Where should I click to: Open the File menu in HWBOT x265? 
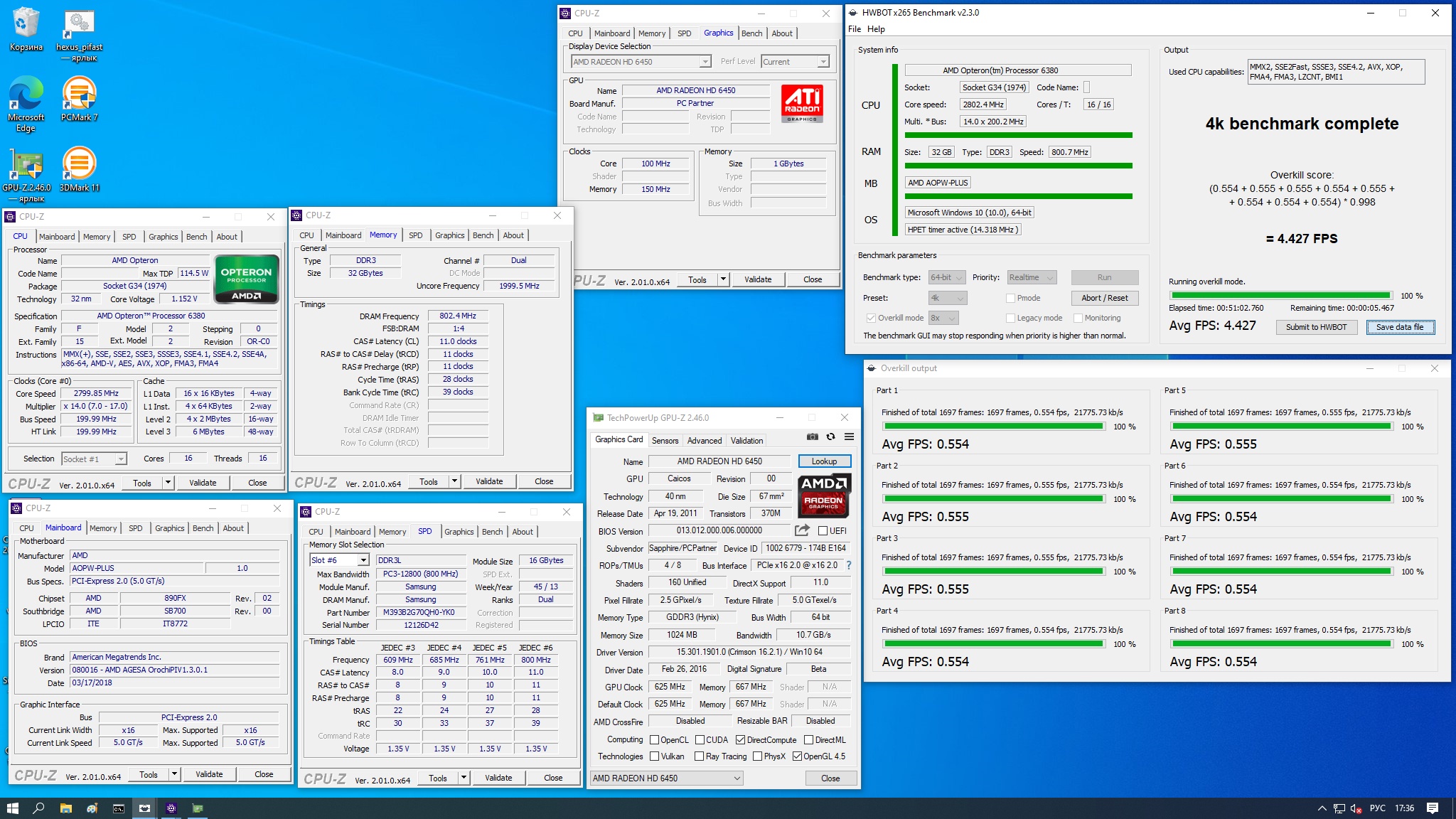click(x=855, y=29)
